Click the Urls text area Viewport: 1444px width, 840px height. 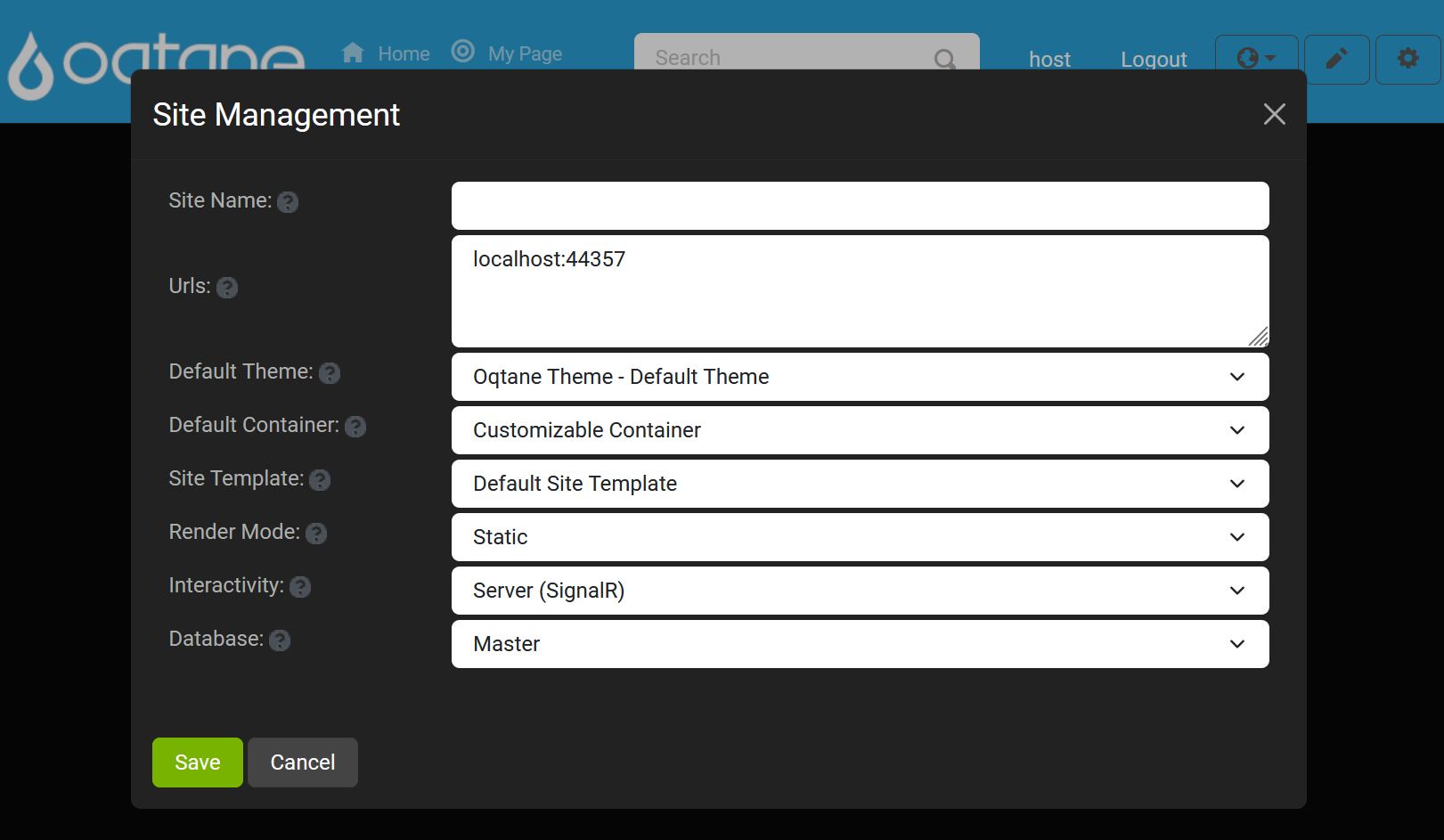[860, 291]
